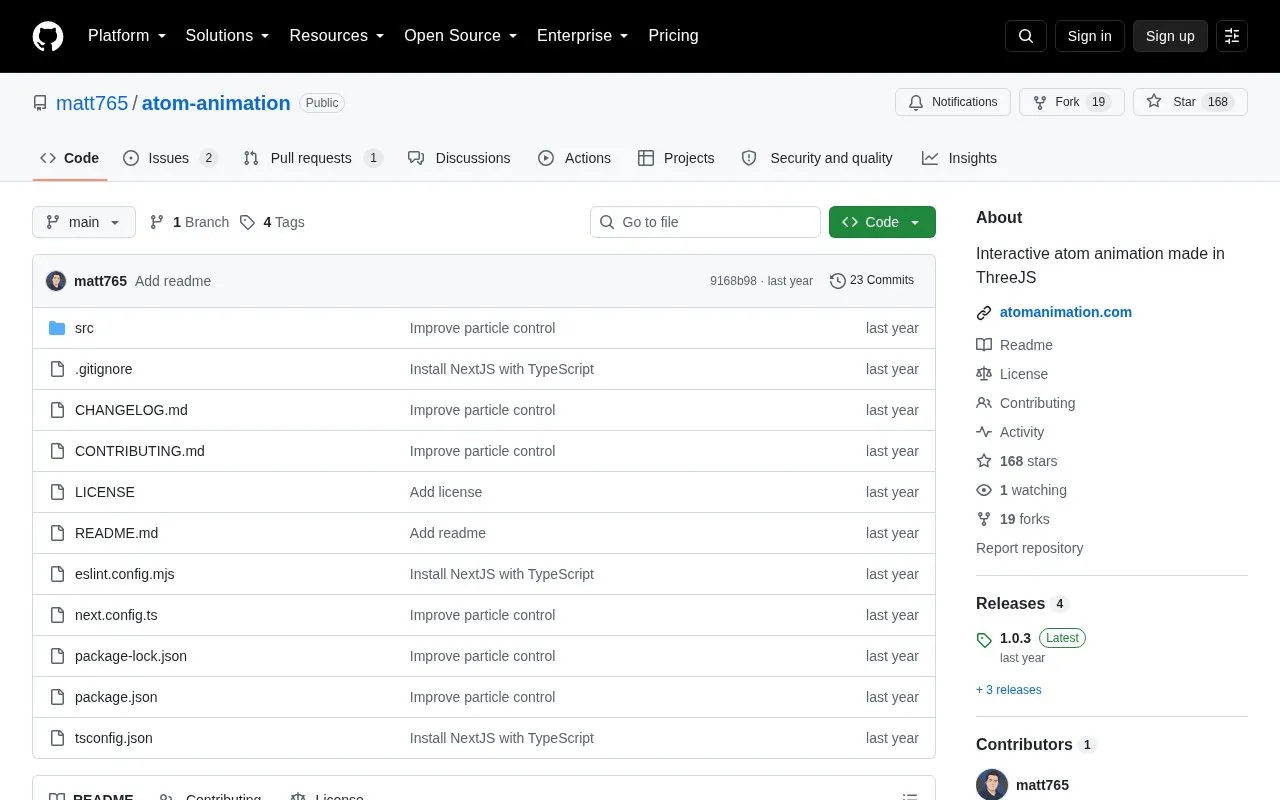Click the Sign up button

click(x=1170, y=36)
